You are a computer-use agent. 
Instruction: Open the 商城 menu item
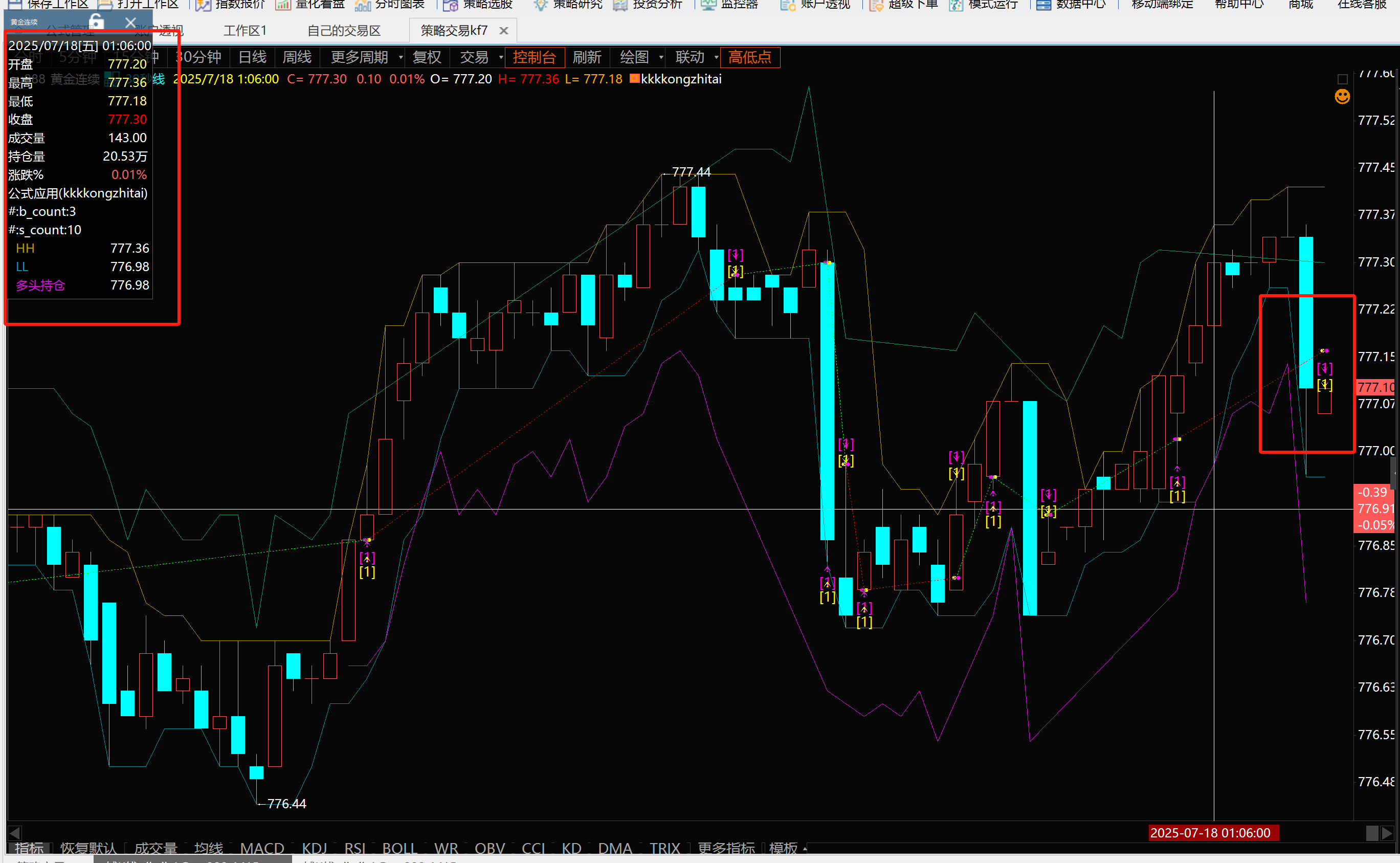[1301, 5]
